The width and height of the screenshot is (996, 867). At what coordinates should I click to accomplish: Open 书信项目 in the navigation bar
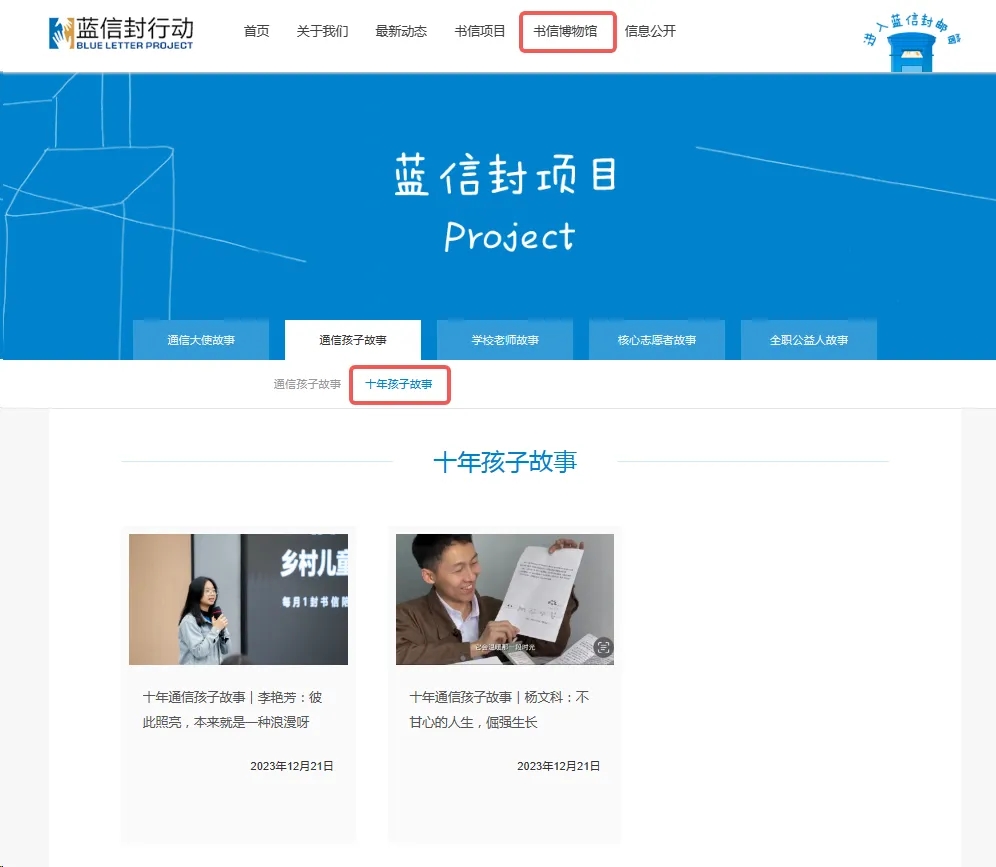pyautogui.click(x=480, y=31)
